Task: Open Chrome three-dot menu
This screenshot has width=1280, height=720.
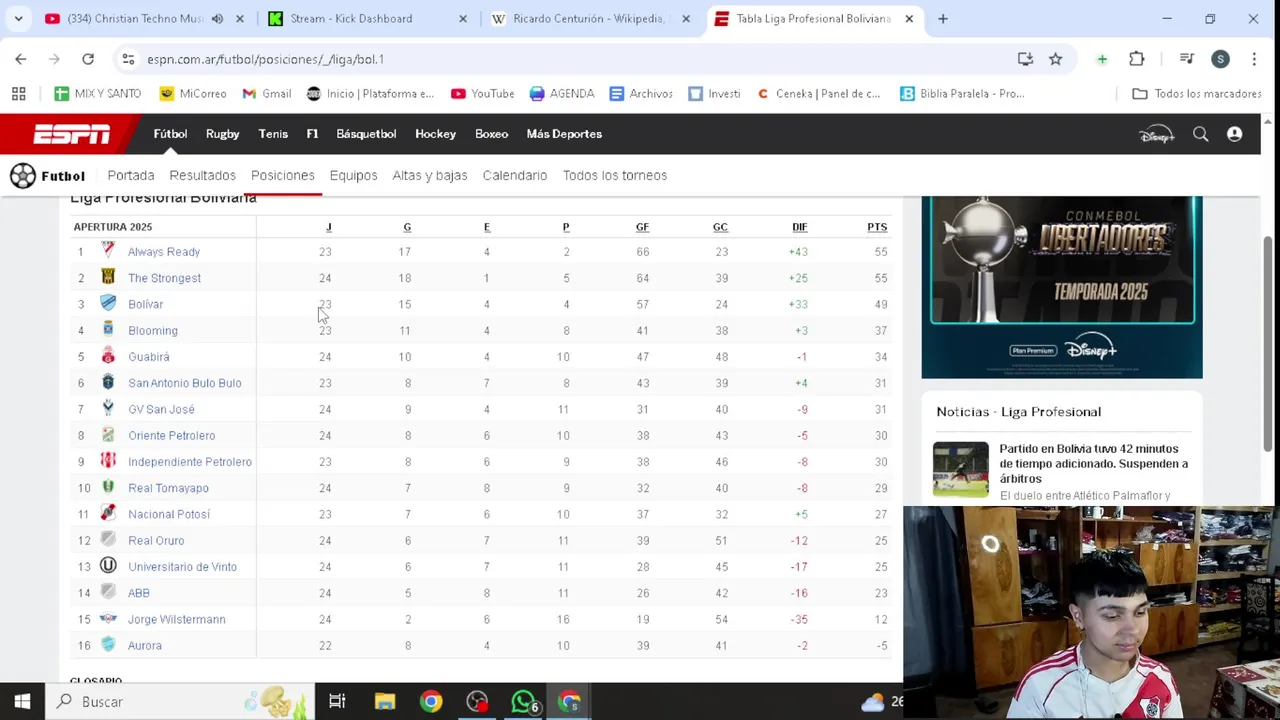Action: coord(1254,59)
